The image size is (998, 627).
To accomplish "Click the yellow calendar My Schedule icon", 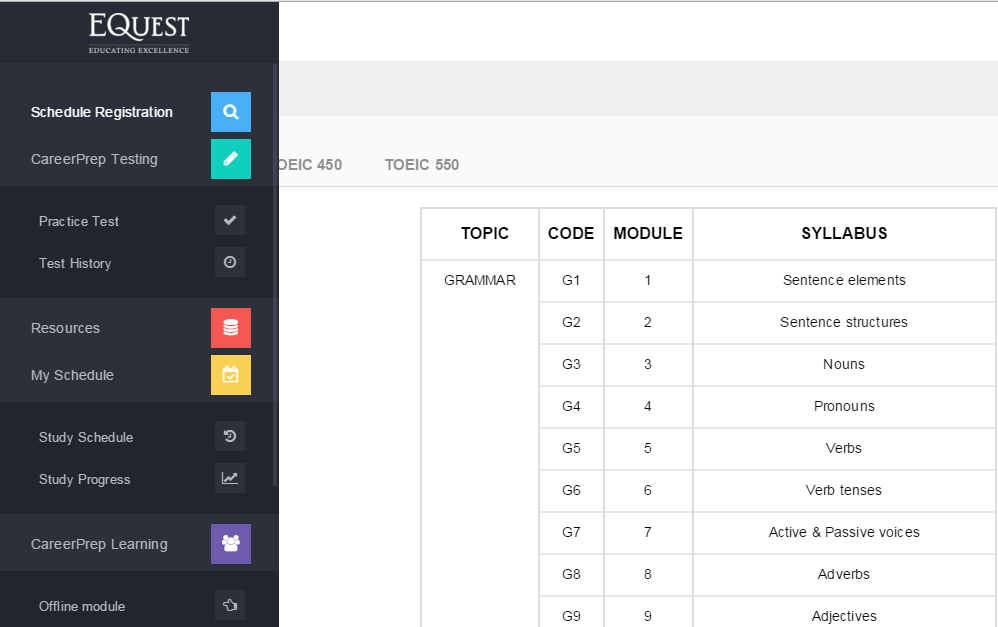I will tap(230, 375).
